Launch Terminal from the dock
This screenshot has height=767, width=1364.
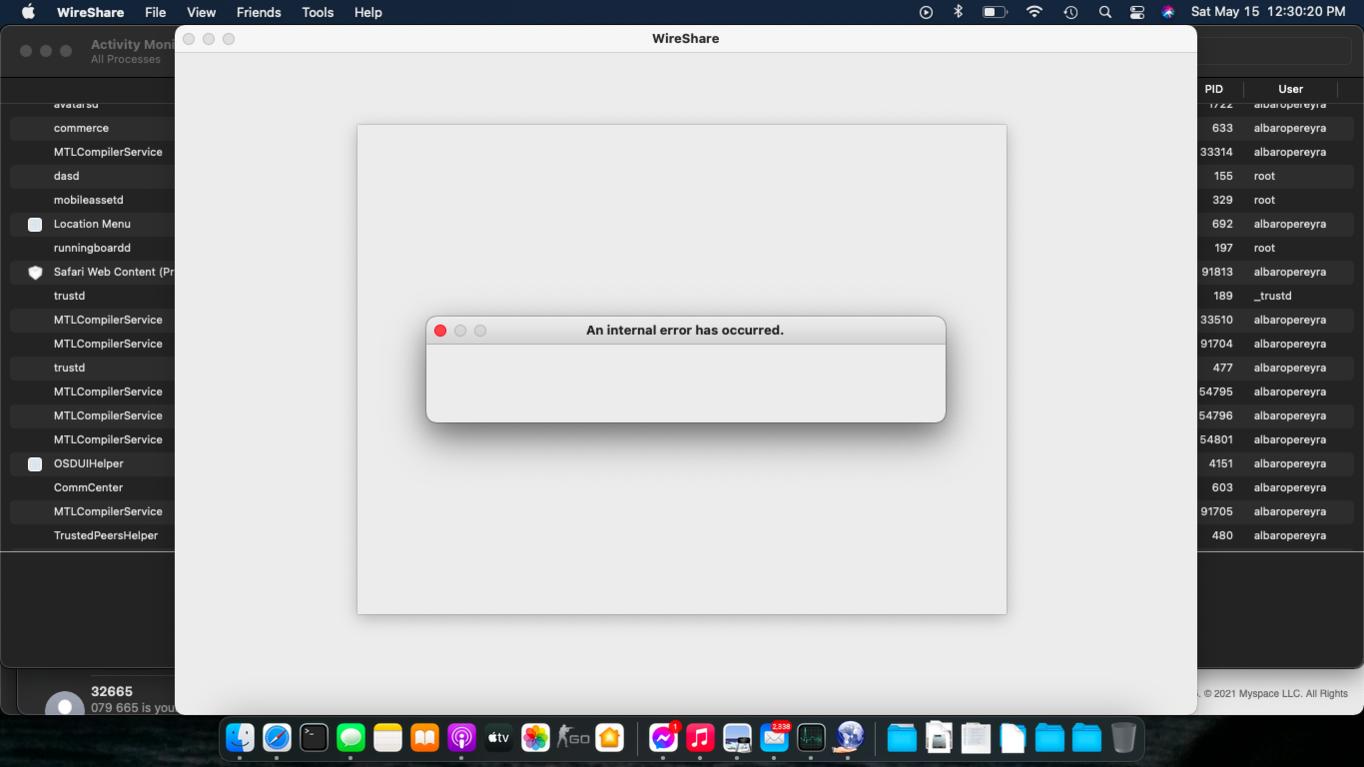click(314, 738)
